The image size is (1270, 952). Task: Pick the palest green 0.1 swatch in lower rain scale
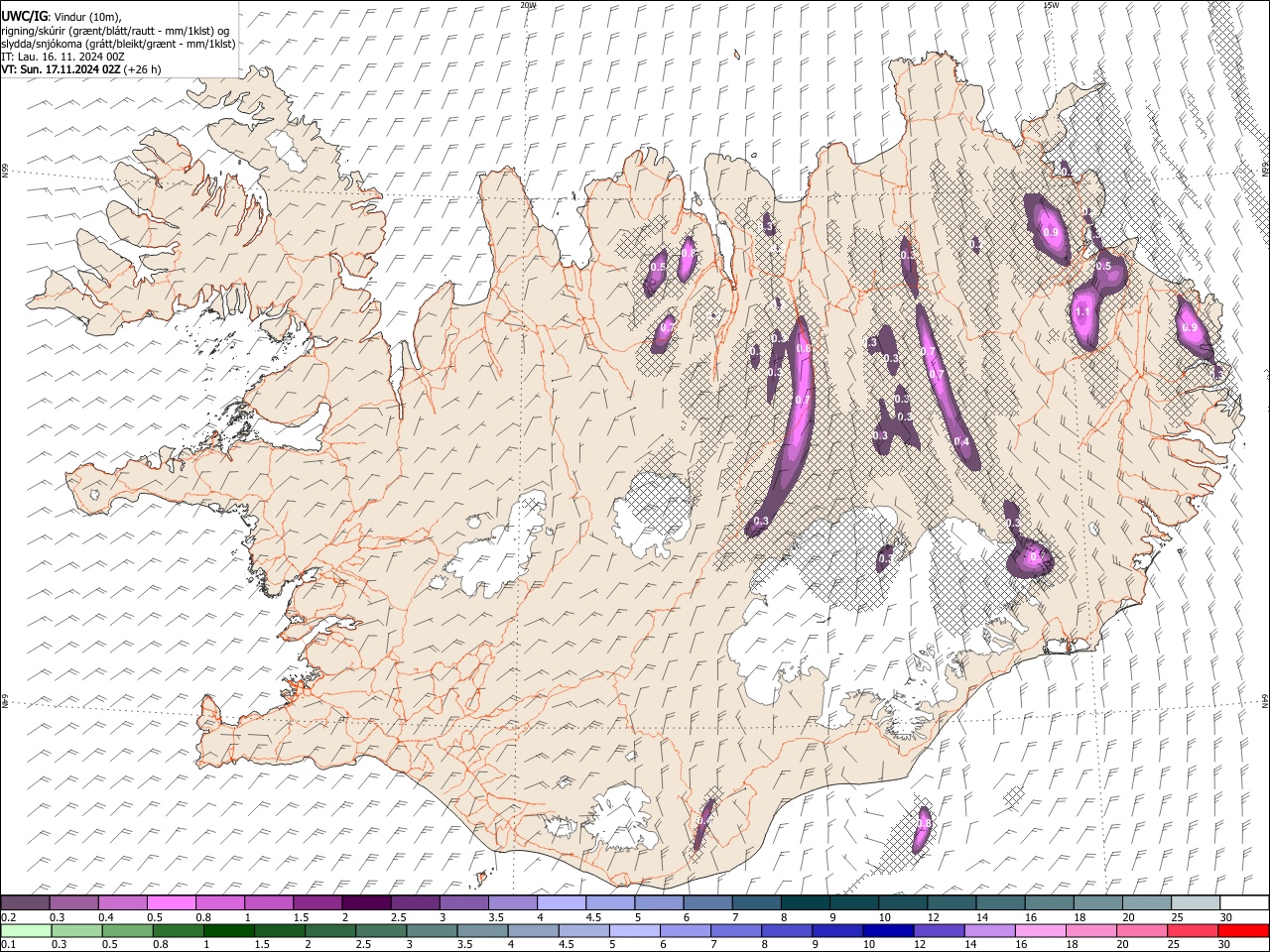point(25,930)
